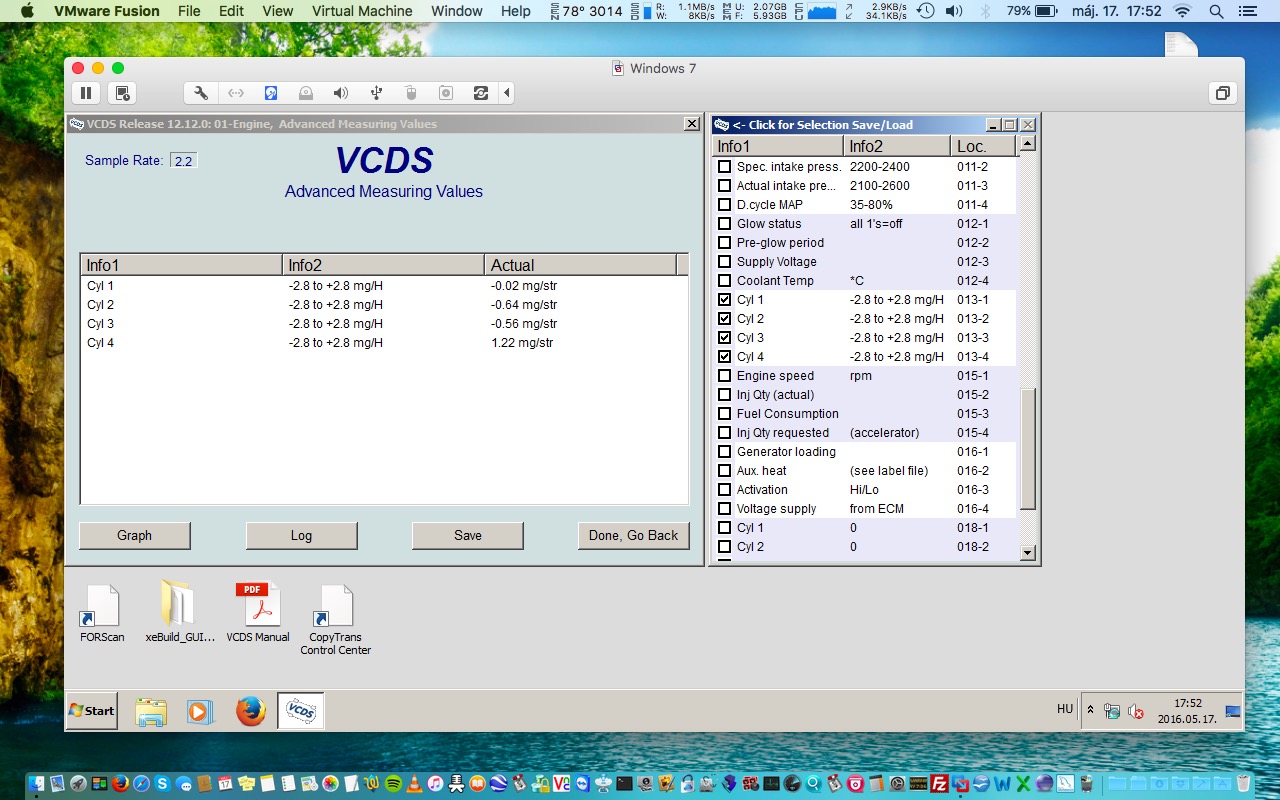The image size is (1280, 800).
Task: Enable D.cycle MAP checkbox
Action: coord(725,205)
